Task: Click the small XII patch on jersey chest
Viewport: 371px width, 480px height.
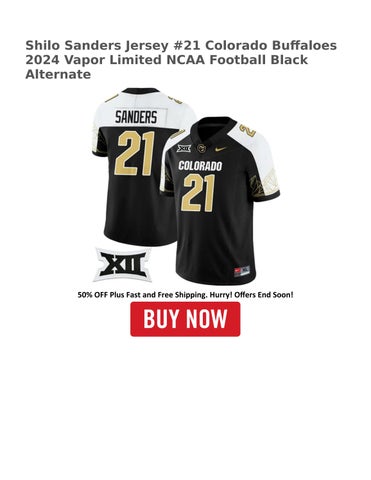Action: [184, 148]
